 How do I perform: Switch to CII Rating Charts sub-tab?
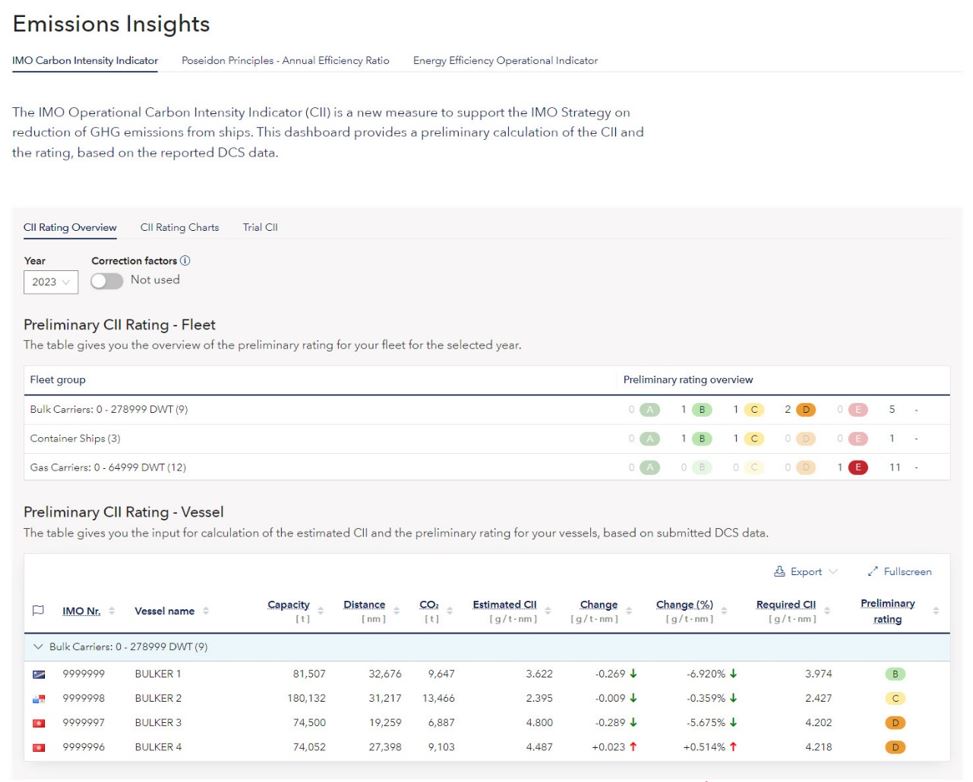(179, 227)
